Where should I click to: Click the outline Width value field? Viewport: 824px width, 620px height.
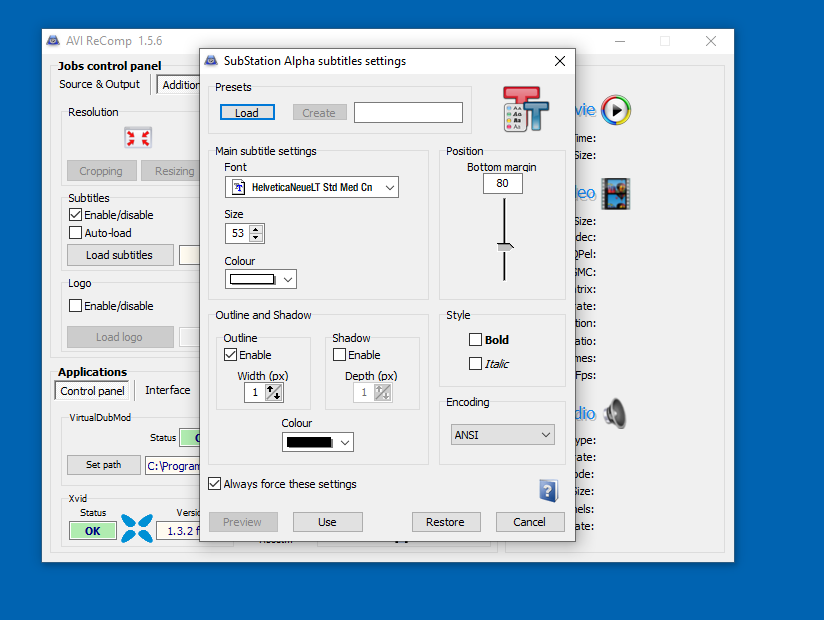click(255, 392)
